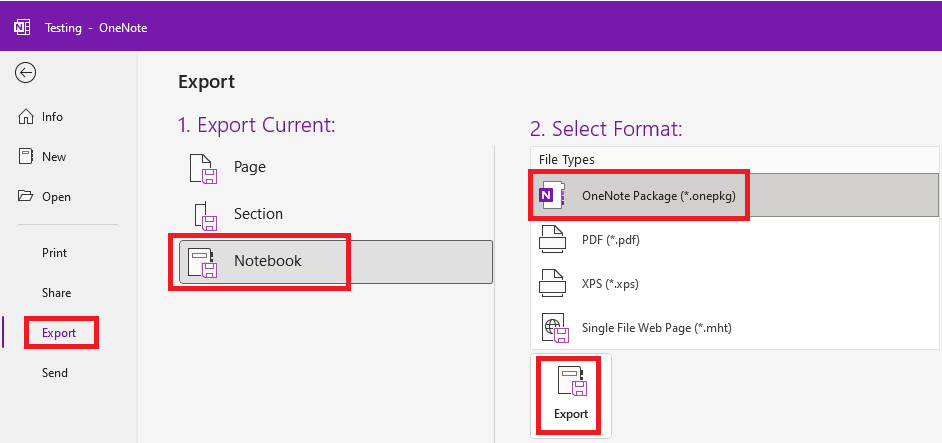
Task: Choose PDF (*.pdf) format label
Action: click(610, 240)
